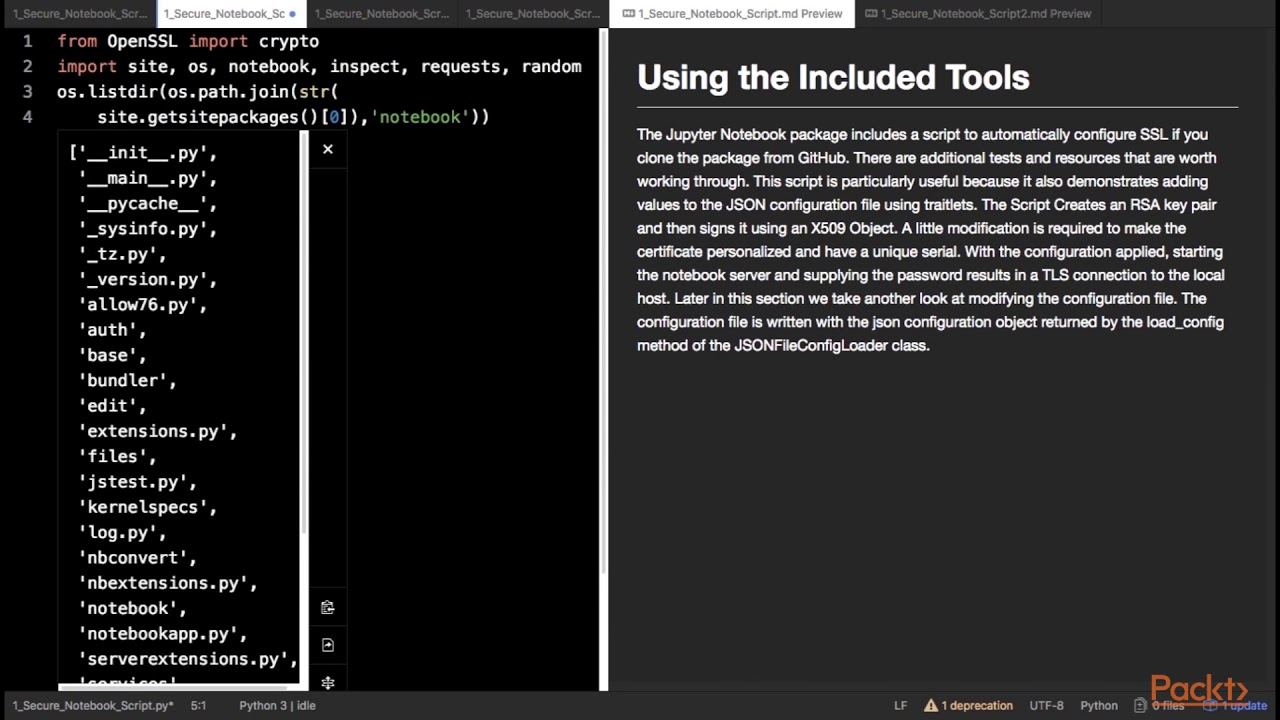Click 'JSONFileConfigLoader' in preview paragraph
Viewport: 1280px width, 720px height.
coord(810,346)
